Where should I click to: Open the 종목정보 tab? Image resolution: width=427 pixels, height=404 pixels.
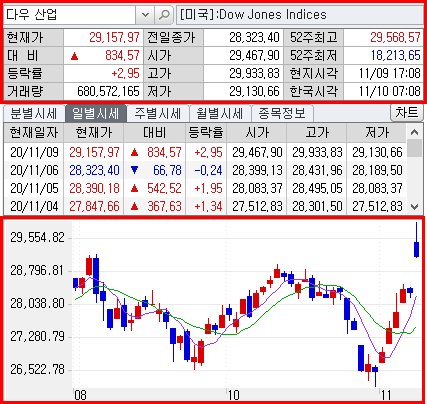pyautogui.click(x=282, y=114)
